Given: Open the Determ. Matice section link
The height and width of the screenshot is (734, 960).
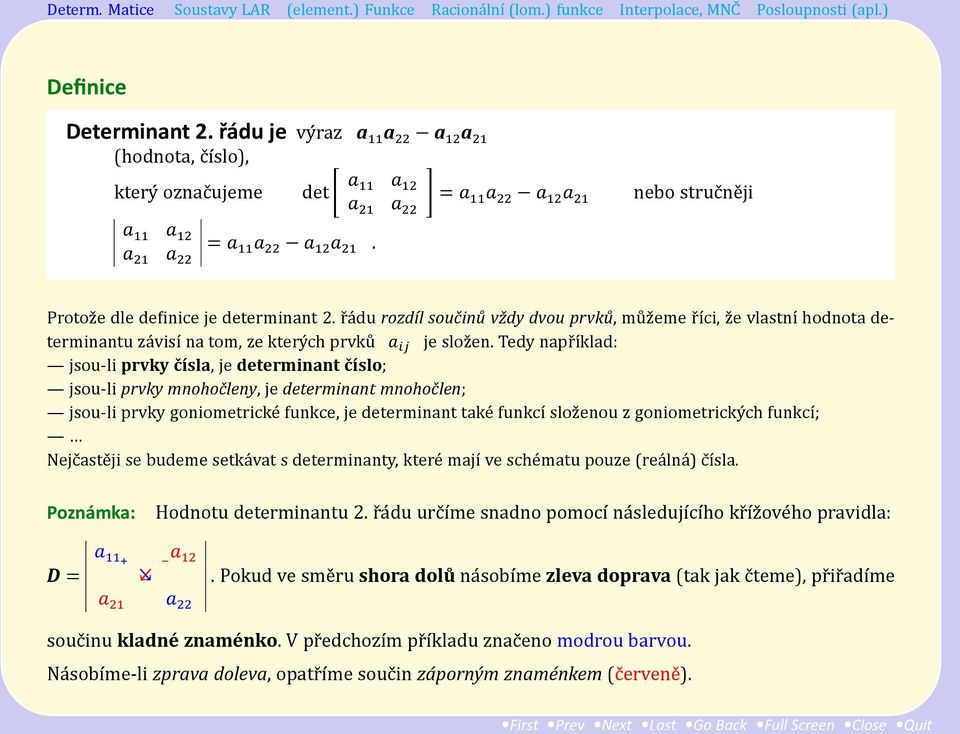Looking at the screenshot, I should (x=100, y=10).
